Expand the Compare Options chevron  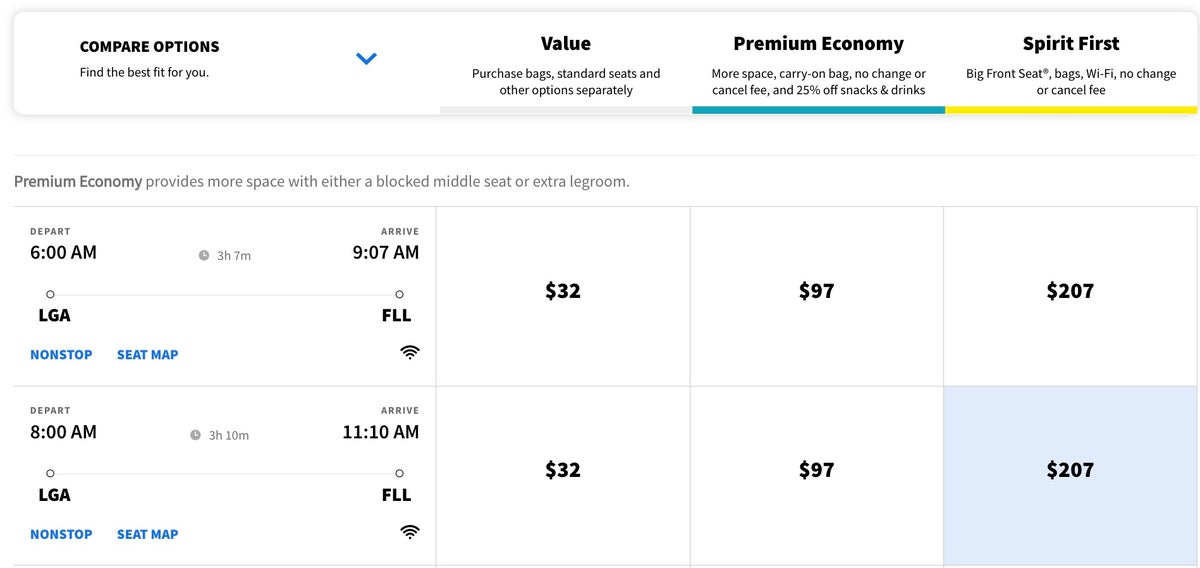tap(366, 59)
